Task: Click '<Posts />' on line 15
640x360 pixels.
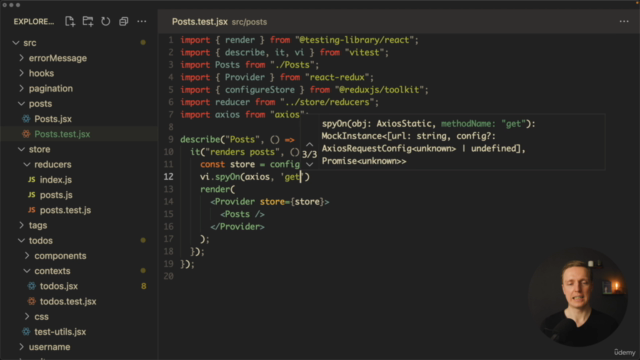Action: click(242, 214)
